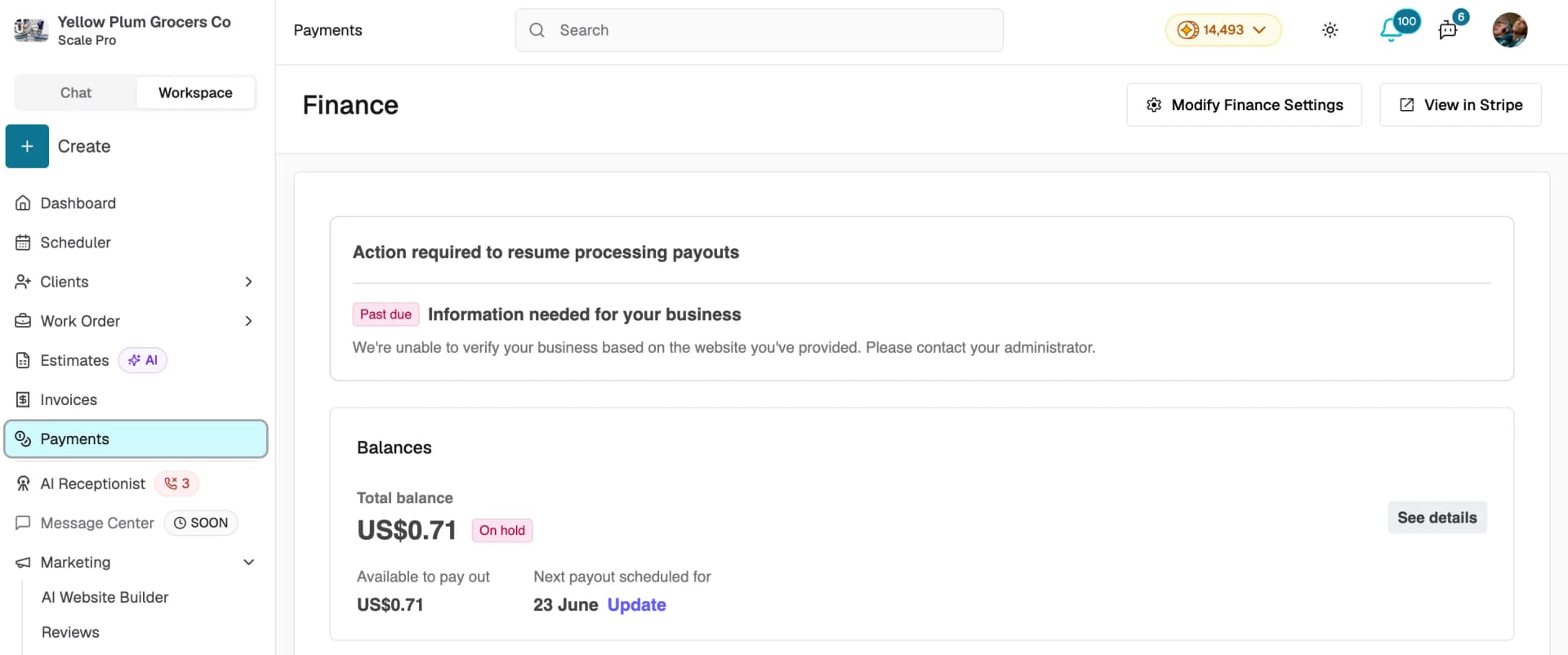Viewport: 1568px width, 655px height.
Task: Click the Past due badge
Action: (385, 314)
